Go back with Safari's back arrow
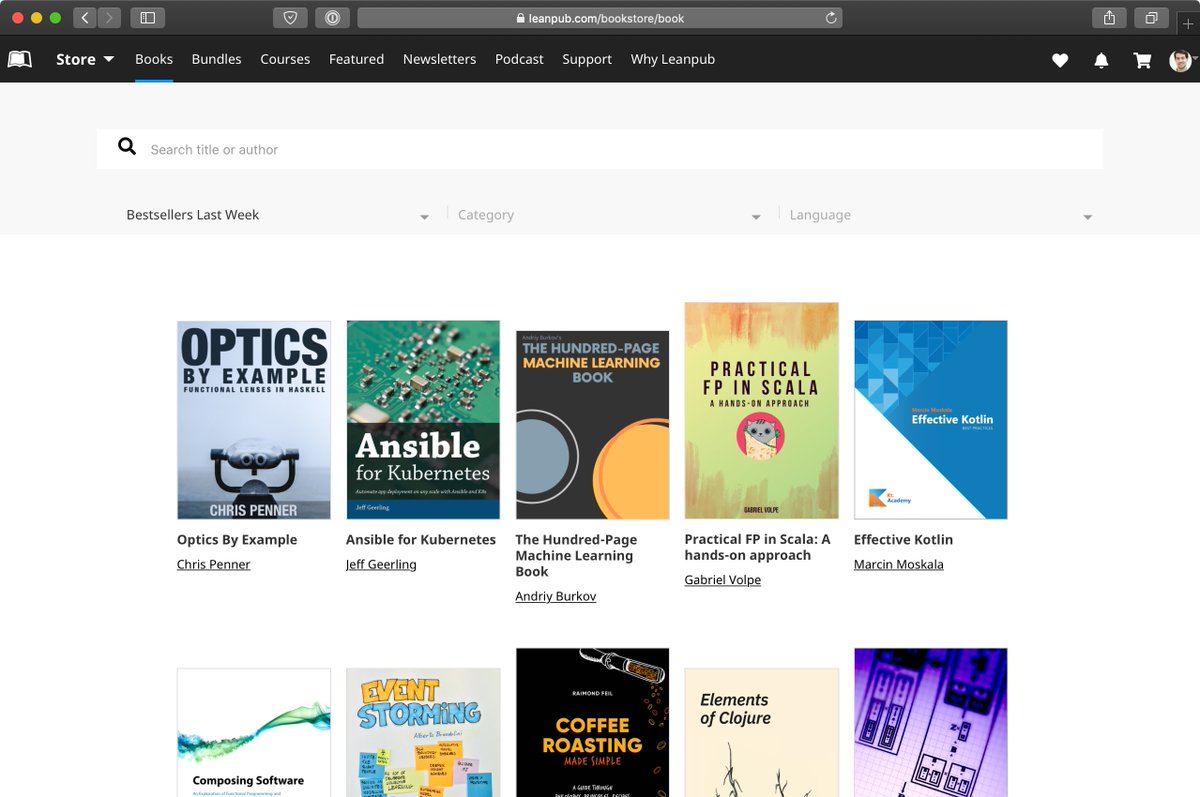 (x=85, y=18)
